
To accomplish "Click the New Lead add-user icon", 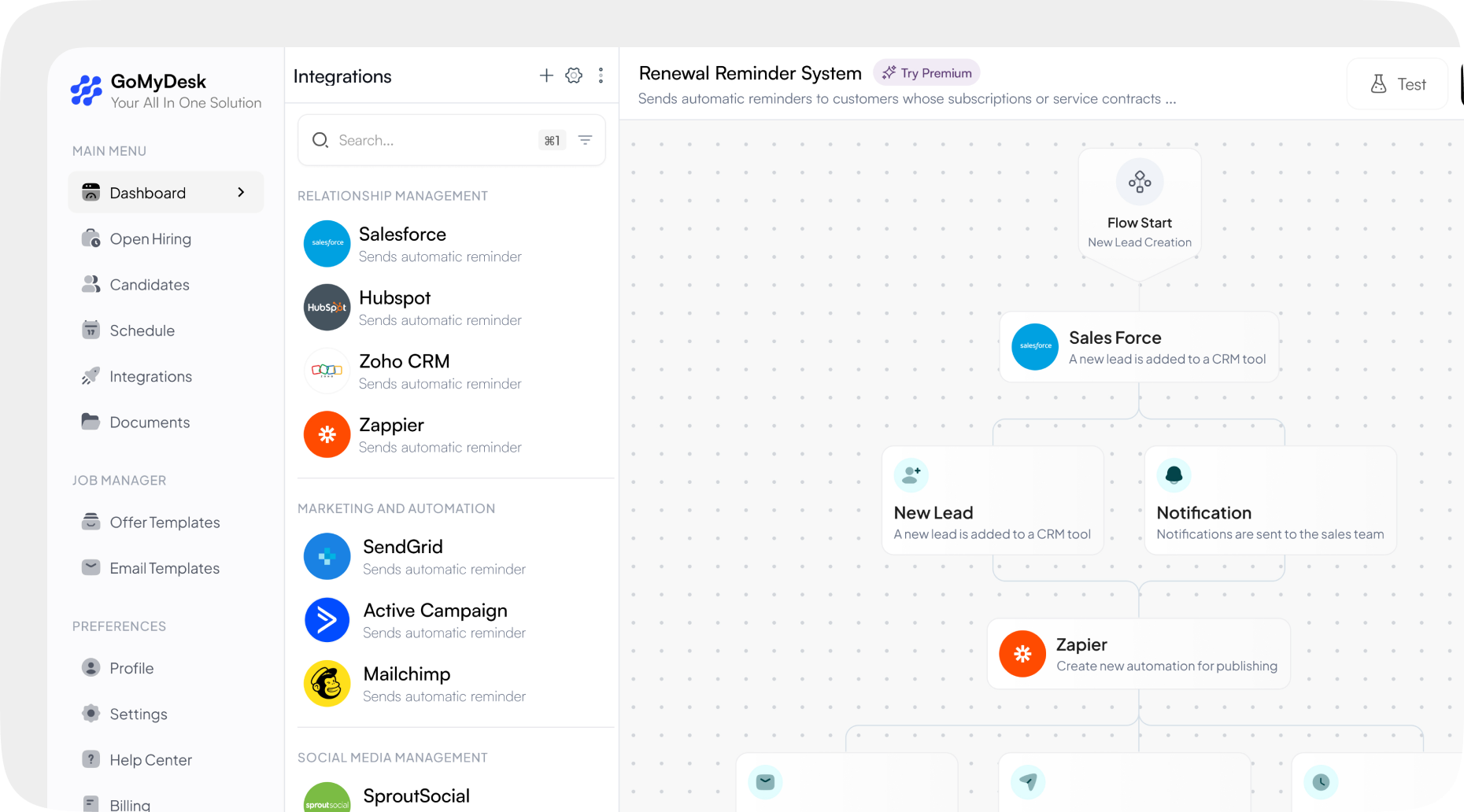I will [911, 475].
